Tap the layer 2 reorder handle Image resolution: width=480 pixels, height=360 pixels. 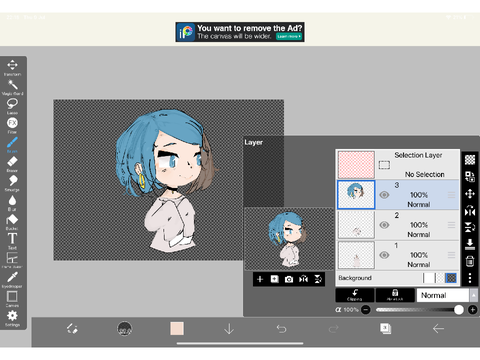pyautogui.click(x=451, y=225)
